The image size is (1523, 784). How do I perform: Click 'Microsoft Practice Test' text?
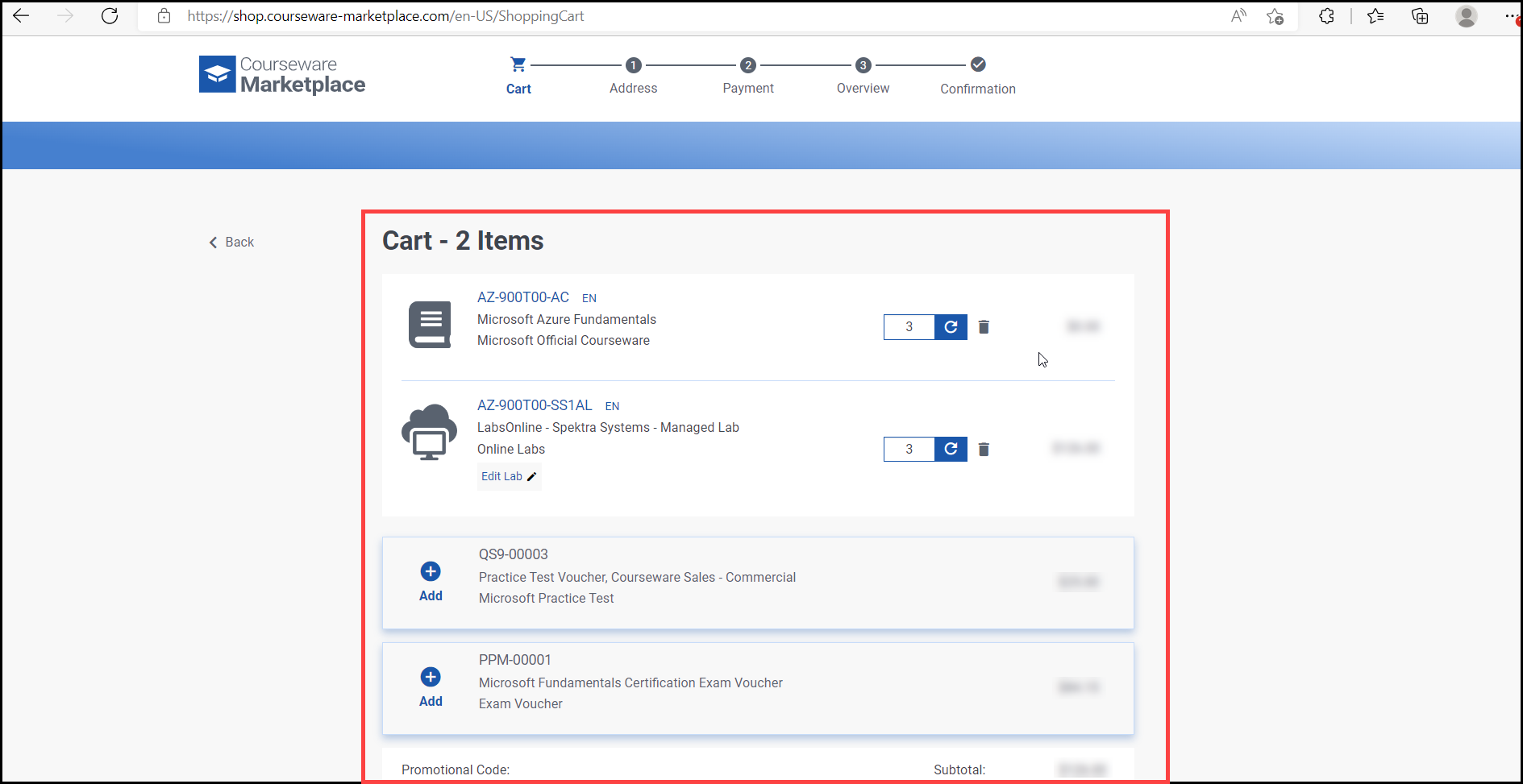[547, 598]
